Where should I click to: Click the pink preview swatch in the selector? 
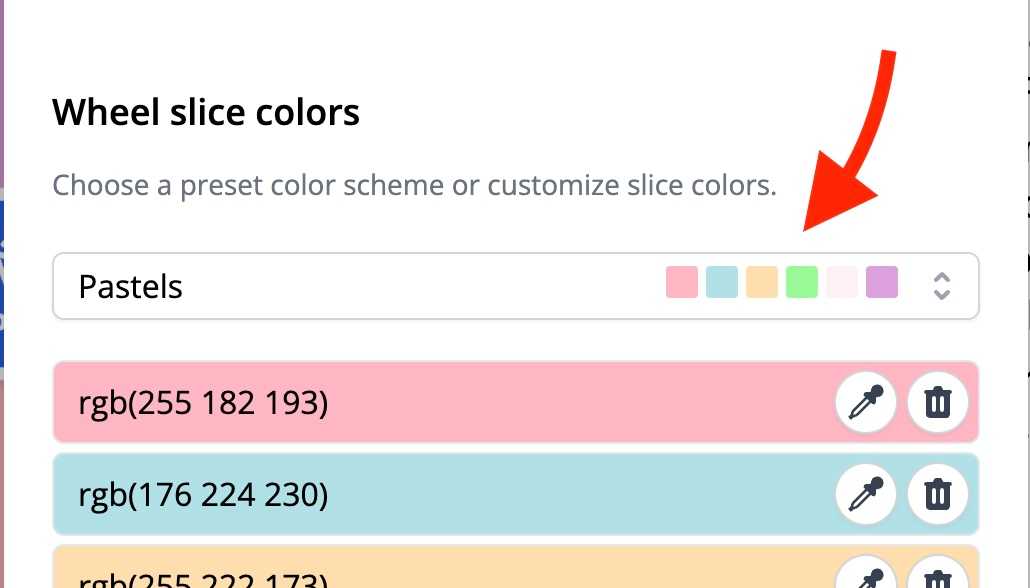point(681,282)
